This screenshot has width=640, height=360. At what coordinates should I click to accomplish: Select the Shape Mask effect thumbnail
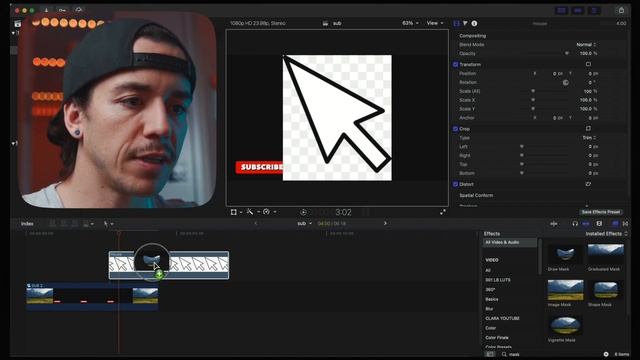[x=606, y=290]
